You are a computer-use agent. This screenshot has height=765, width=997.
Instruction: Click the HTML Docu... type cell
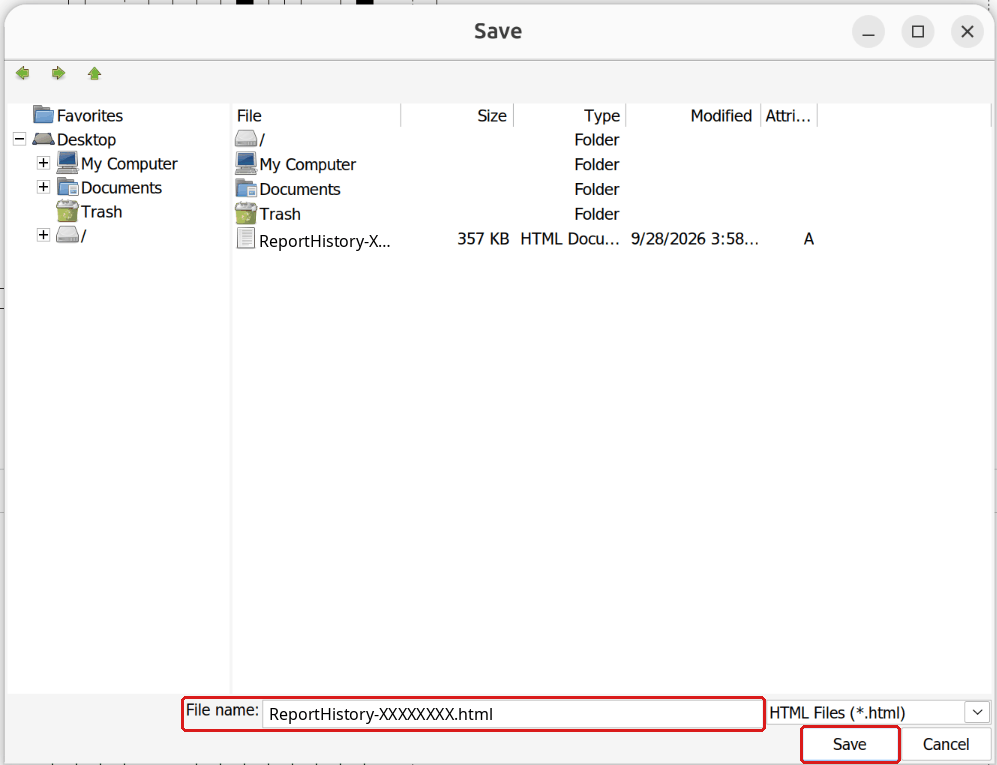pos(570,238)
